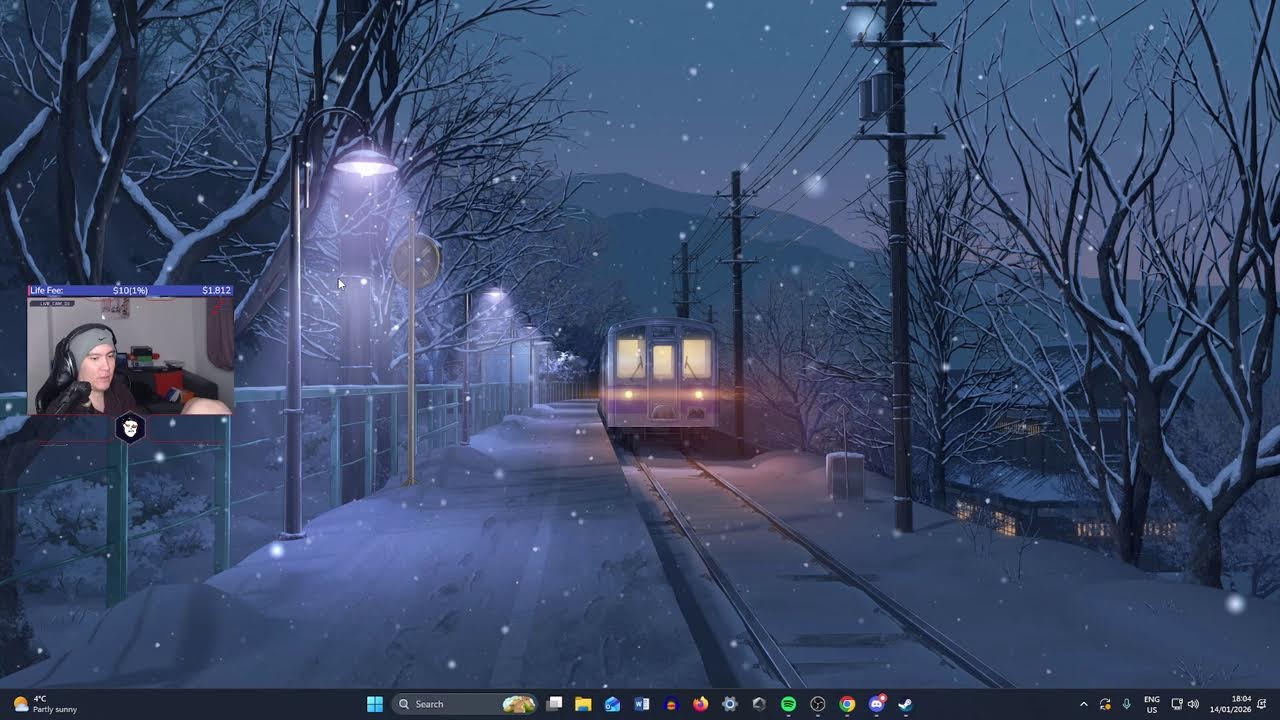Screen dimensions: 1280x720
Task: Open ENG US language switcher
Action: (1152, 704)
